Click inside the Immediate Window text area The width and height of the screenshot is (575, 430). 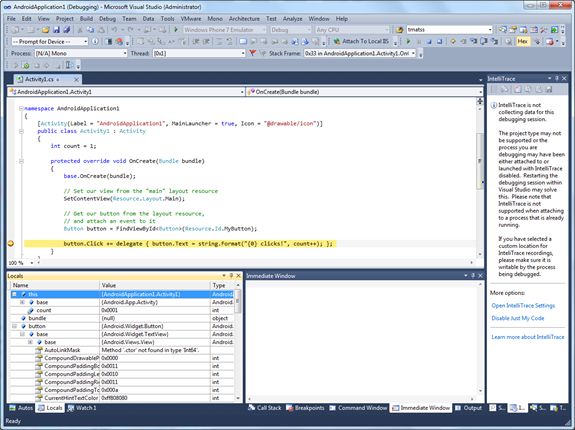361,339
